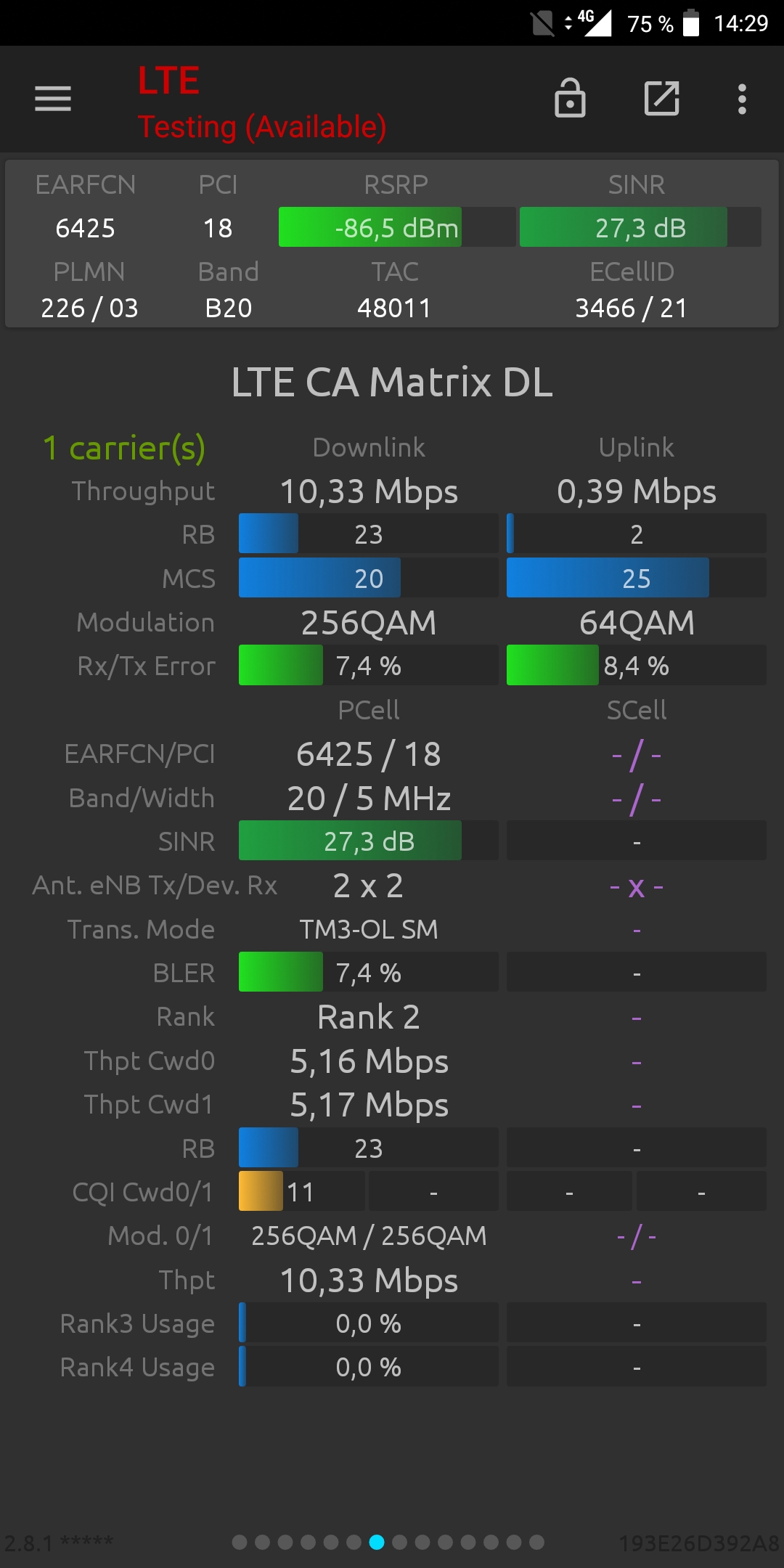
Task: Tap the lock icon in the toolbar
Action: 570,98
